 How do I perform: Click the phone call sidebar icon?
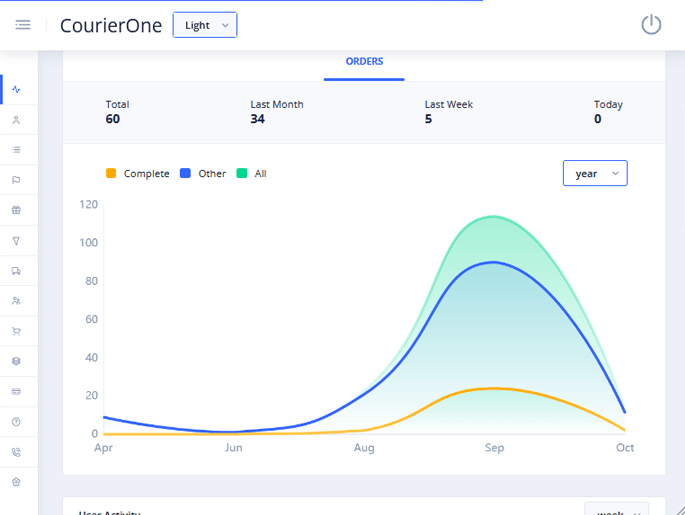pos(16,452)
